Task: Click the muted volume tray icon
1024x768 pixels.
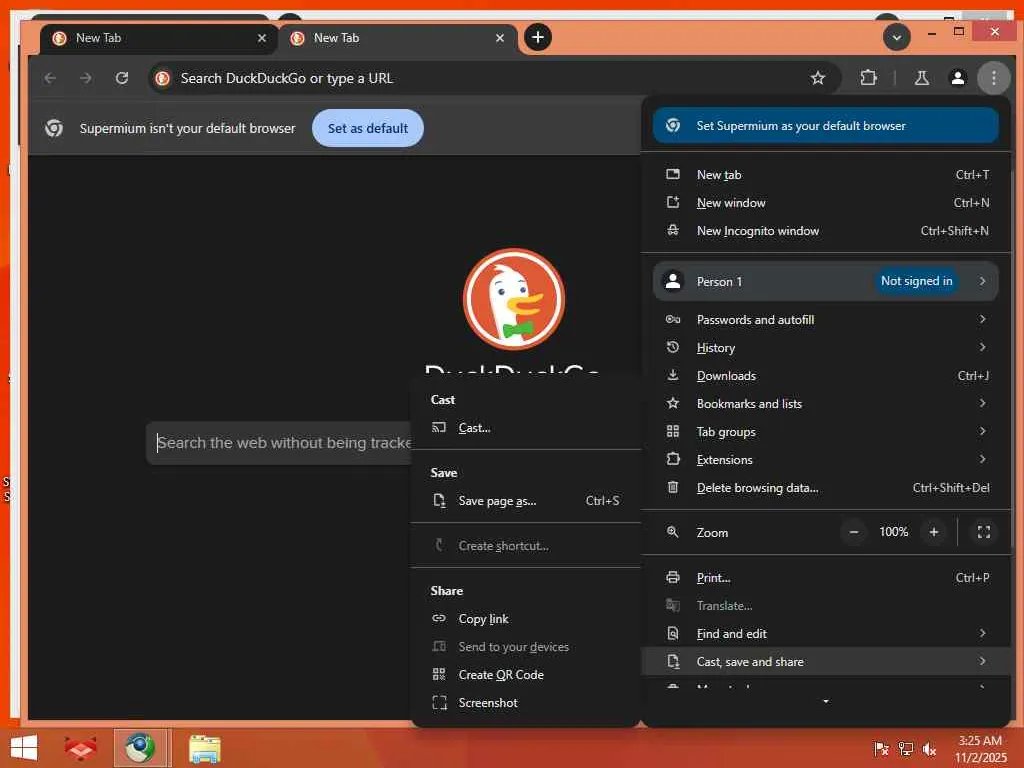Action: coord(929,749)
